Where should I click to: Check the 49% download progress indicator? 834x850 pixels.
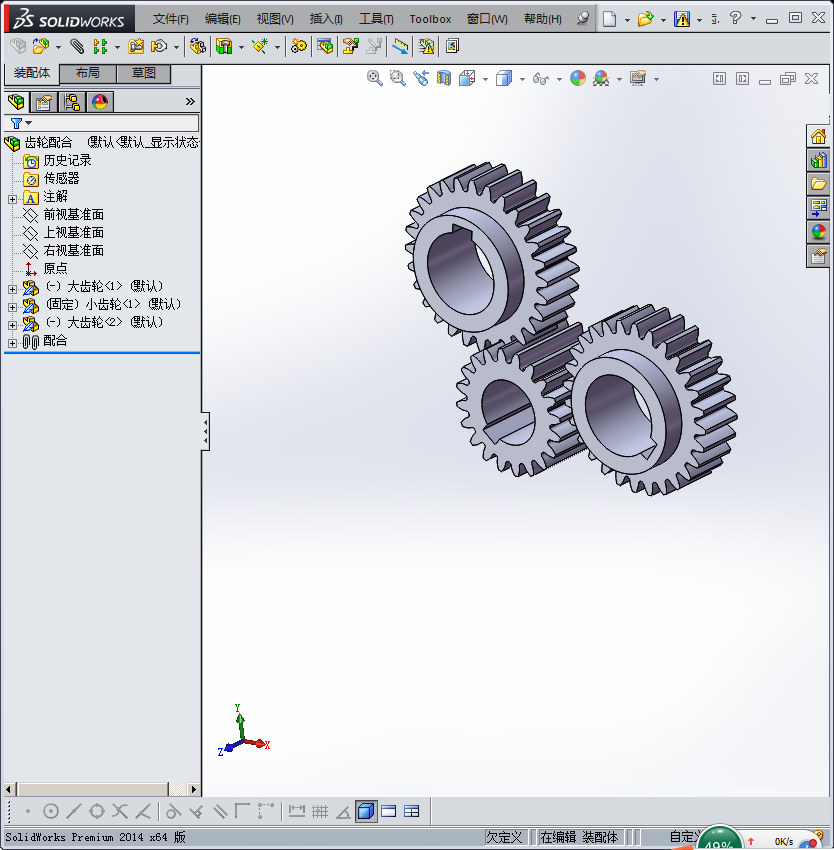[x=721, y=840]
